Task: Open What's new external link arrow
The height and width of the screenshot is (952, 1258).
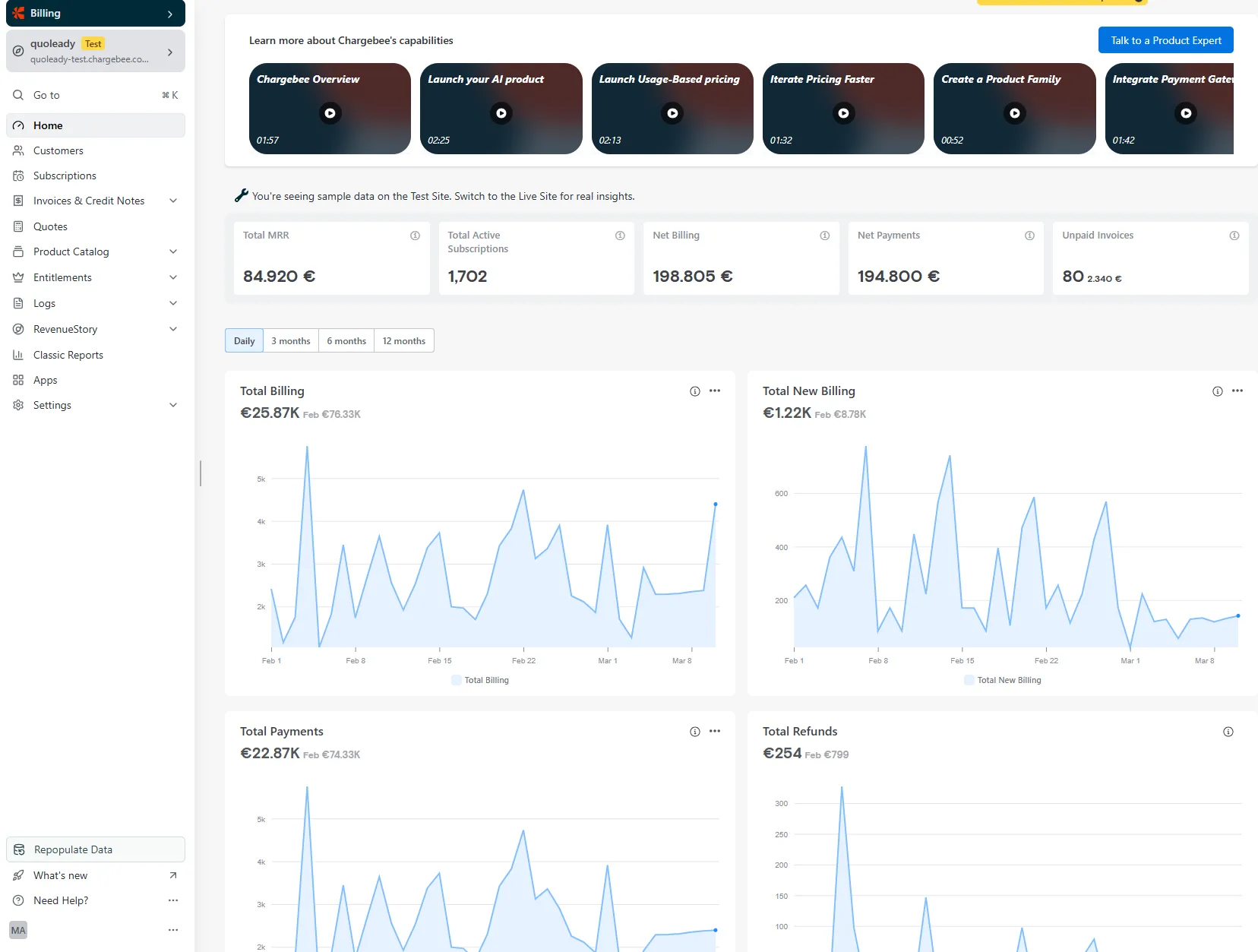Action: (173, 875)
